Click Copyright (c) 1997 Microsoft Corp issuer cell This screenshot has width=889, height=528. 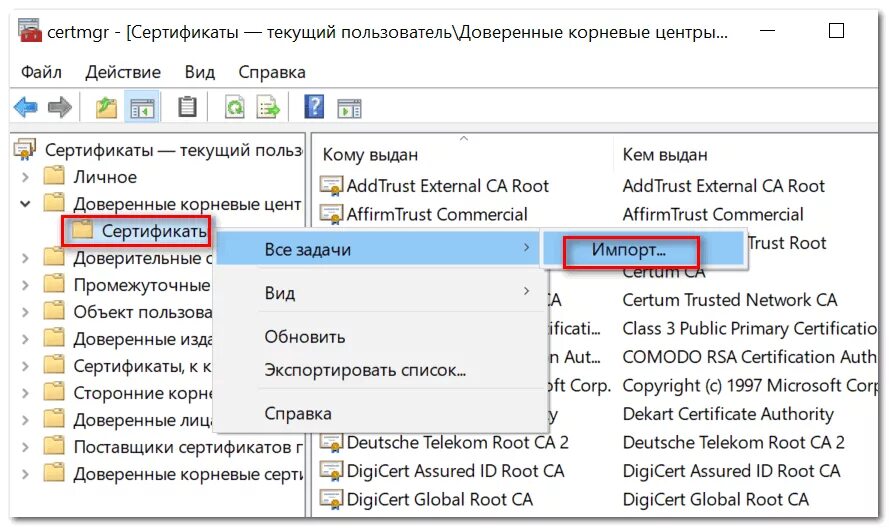pos(750,386)
